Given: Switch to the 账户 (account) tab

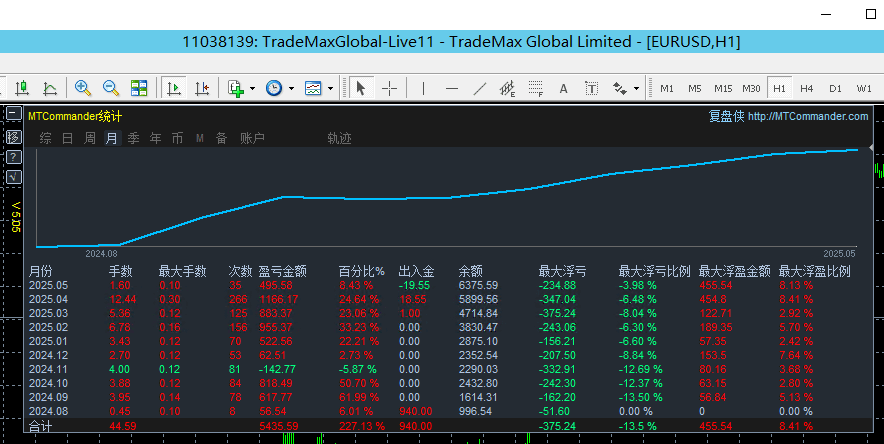Looking at the screenshot, I should pyautogui.click(x=252, y=138).
